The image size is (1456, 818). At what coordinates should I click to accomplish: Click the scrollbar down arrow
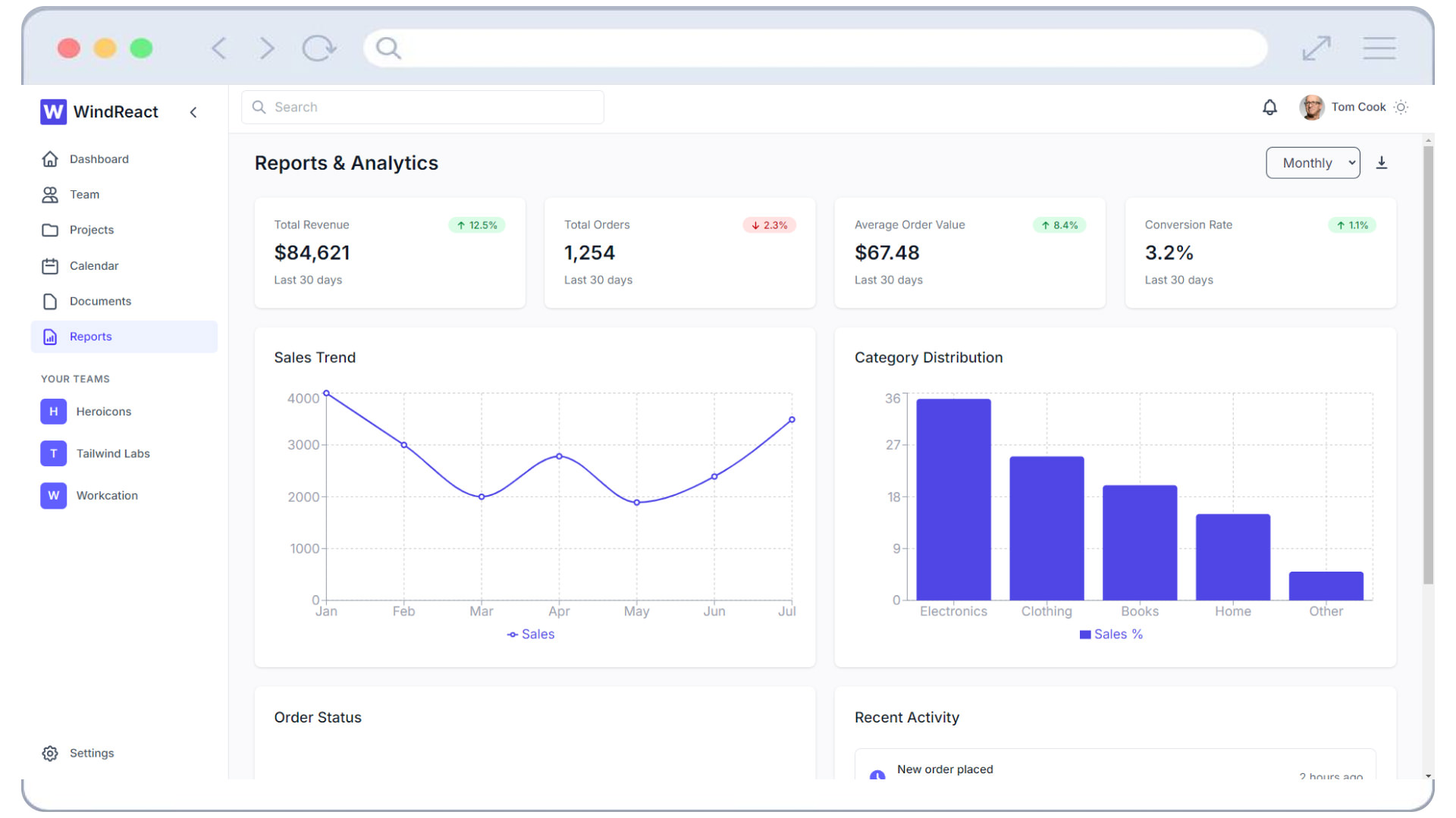tap(1428, 776)
